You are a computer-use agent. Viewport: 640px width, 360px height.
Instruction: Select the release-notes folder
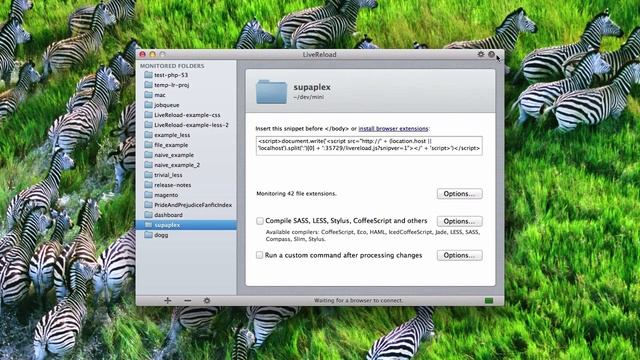pyautogui.click(x=186, y=185)
